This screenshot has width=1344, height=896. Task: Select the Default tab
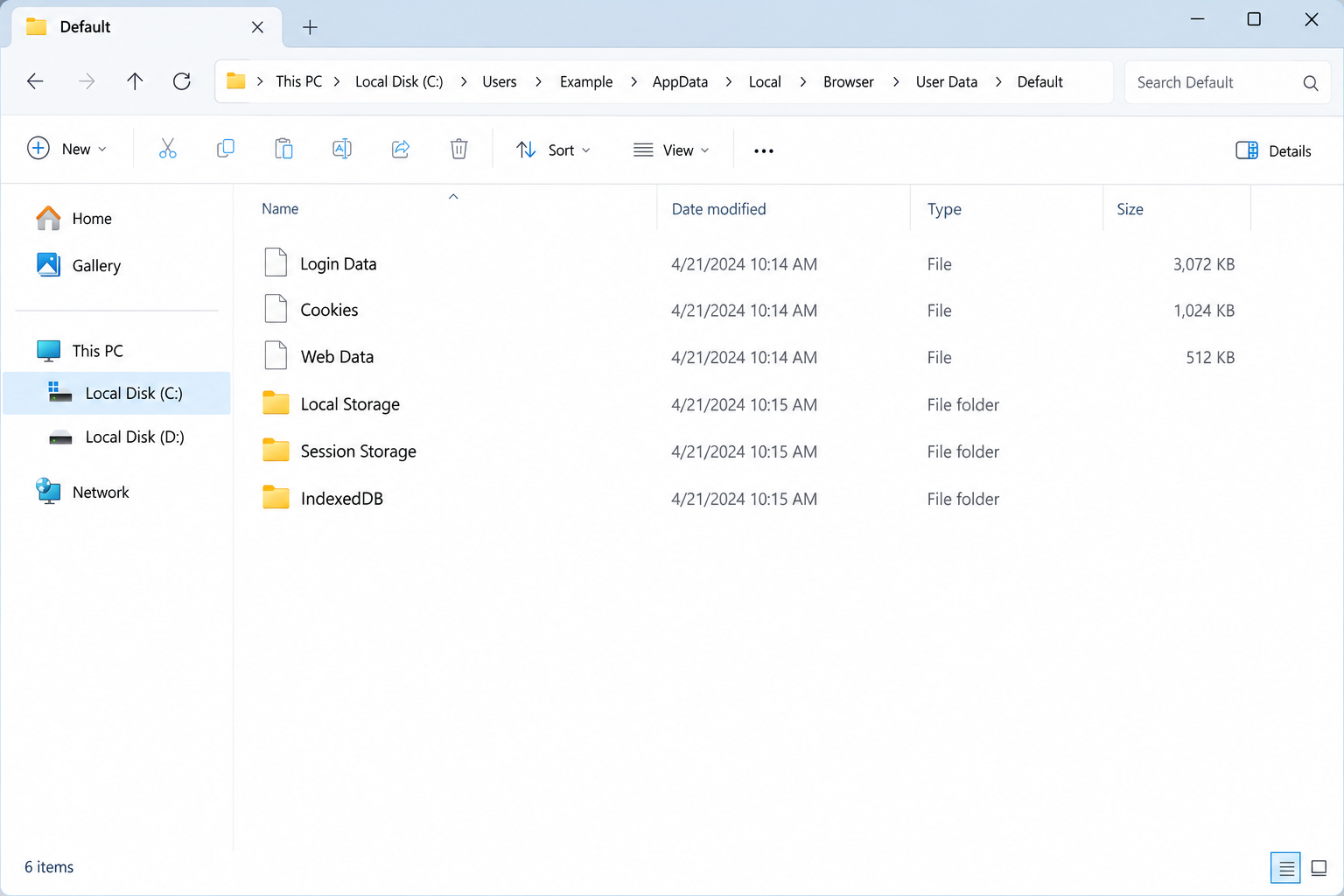coord(147,27)
